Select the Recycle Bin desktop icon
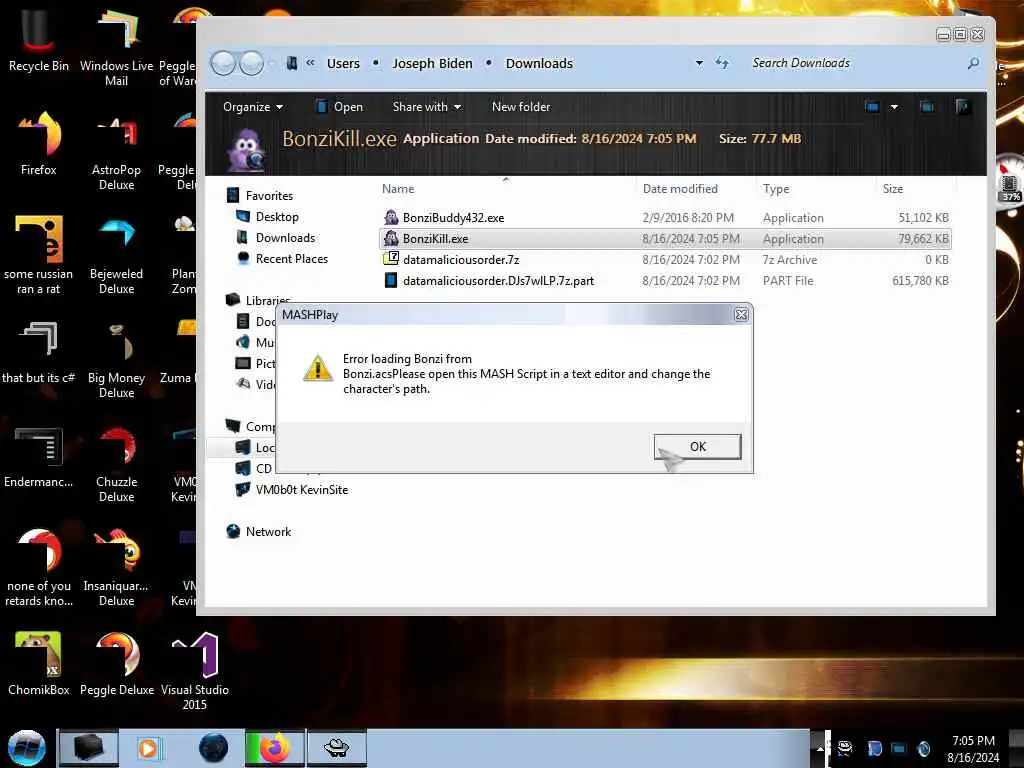Viewport: 1024px width, 768px height. point(39,39)
